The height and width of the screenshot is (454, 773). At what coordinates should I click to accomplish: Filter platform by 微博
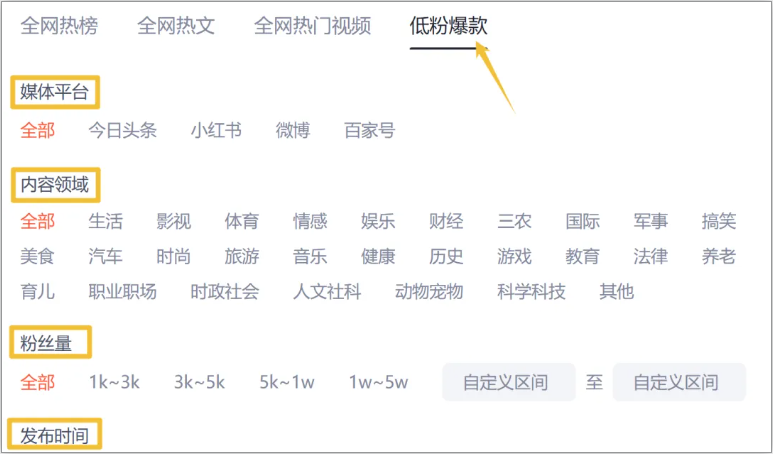pyautogui.click(x=293, y=131)
